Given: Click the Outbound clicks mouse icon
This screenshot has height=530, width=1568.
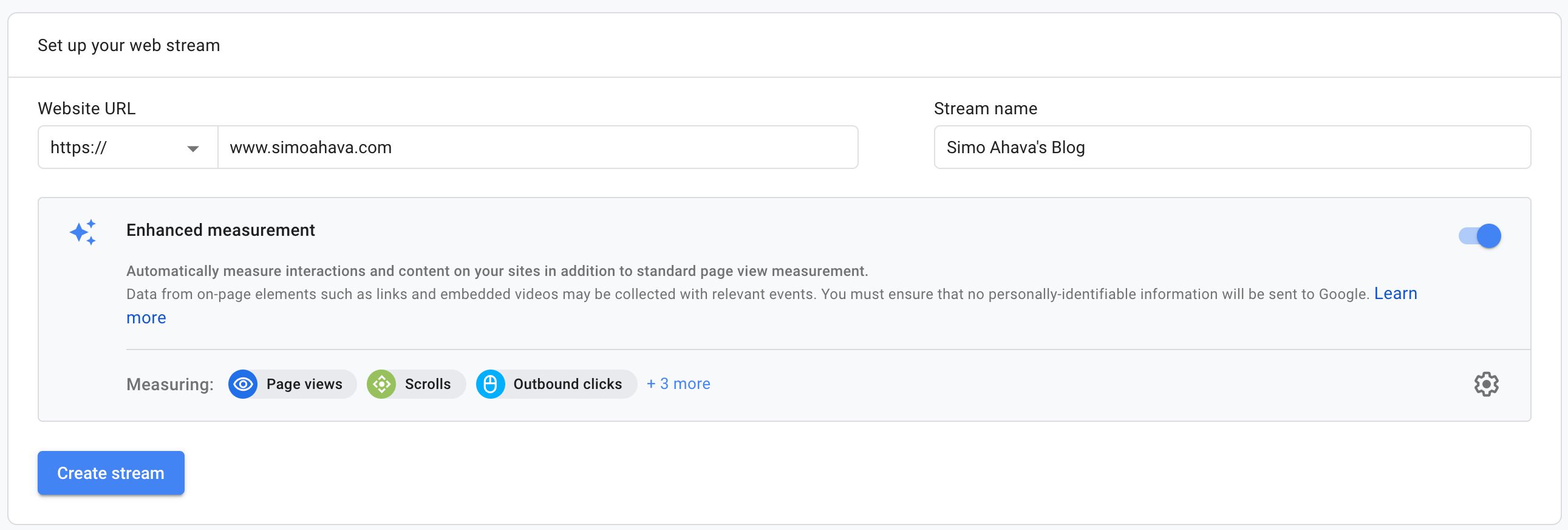Looking at the screenshot, I should 490,384.
